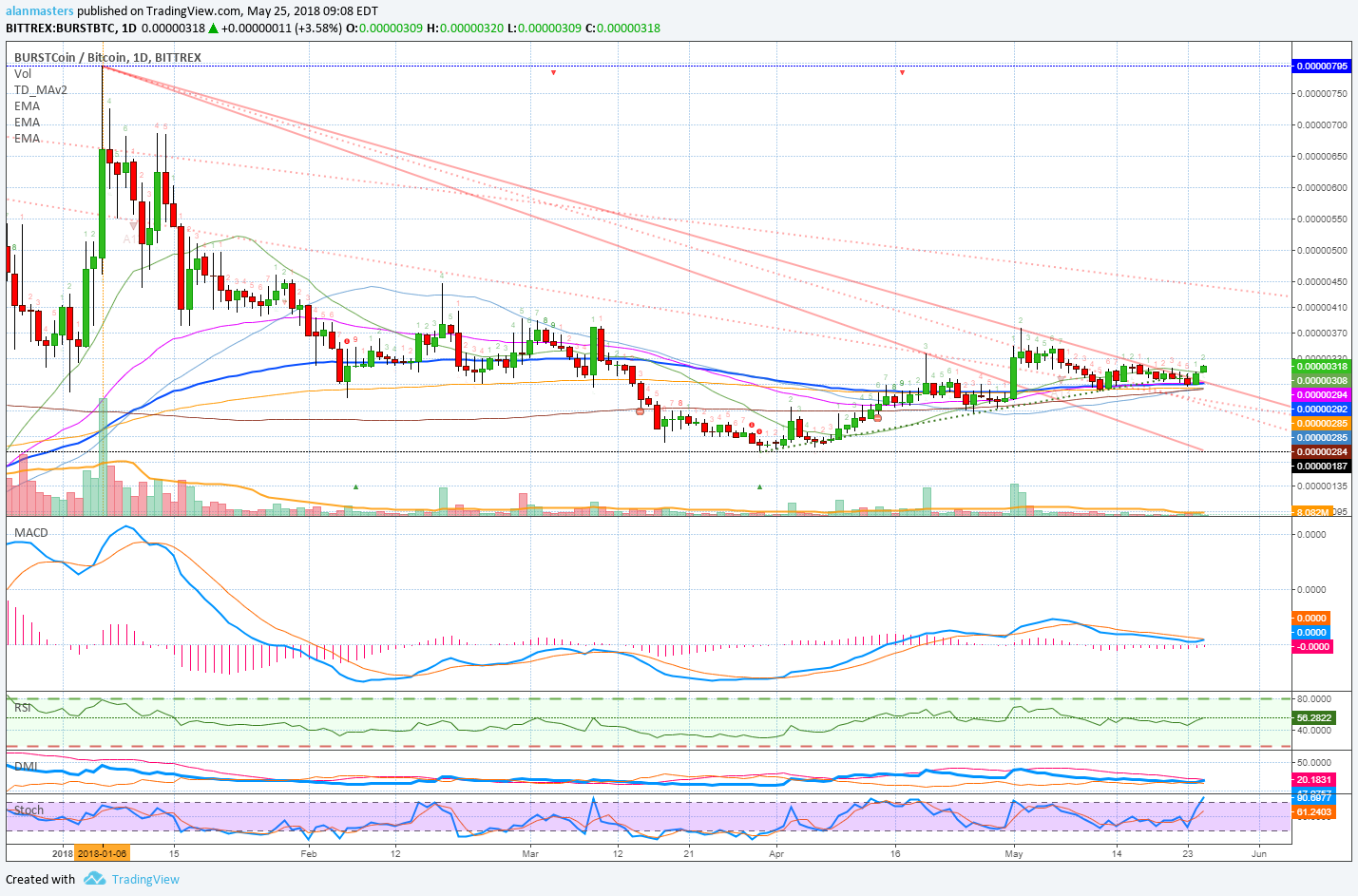1358x896 pixels.
Task: Click the highlighted 2018-01-06 date marker
Action: coord(102,853)
